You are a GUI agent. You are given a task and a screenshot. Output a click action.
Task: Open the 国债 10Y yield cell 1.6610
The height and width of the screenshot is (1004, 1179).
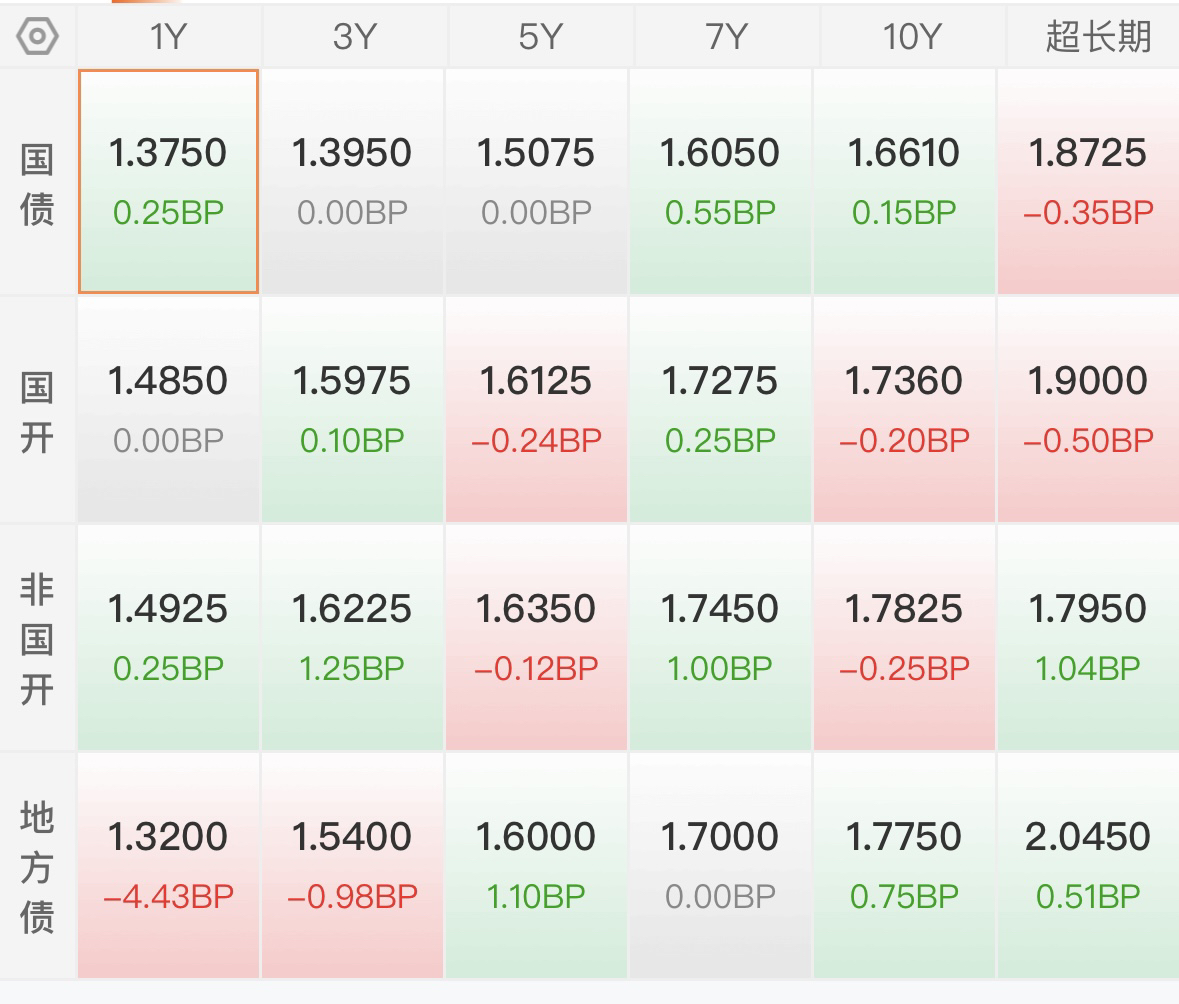click(x=905, y=181)
